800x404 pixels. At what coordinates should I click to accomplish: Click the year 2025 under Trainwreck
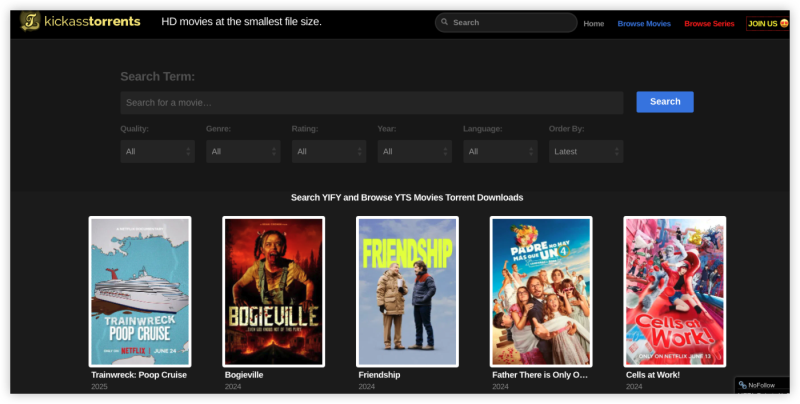point(99,387)
